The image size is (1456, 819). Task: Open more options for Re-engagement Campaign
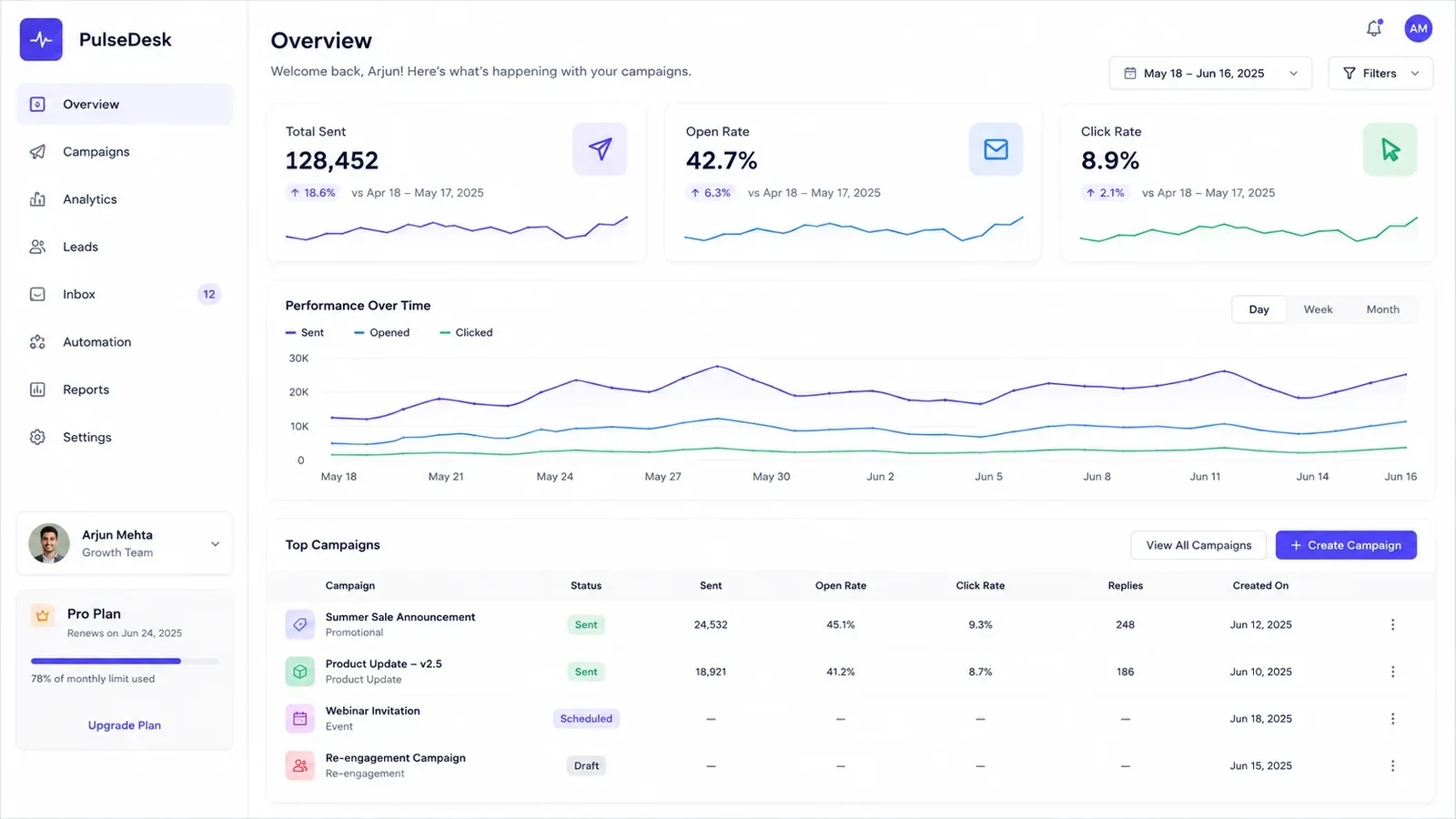[x=1392, y=765]
